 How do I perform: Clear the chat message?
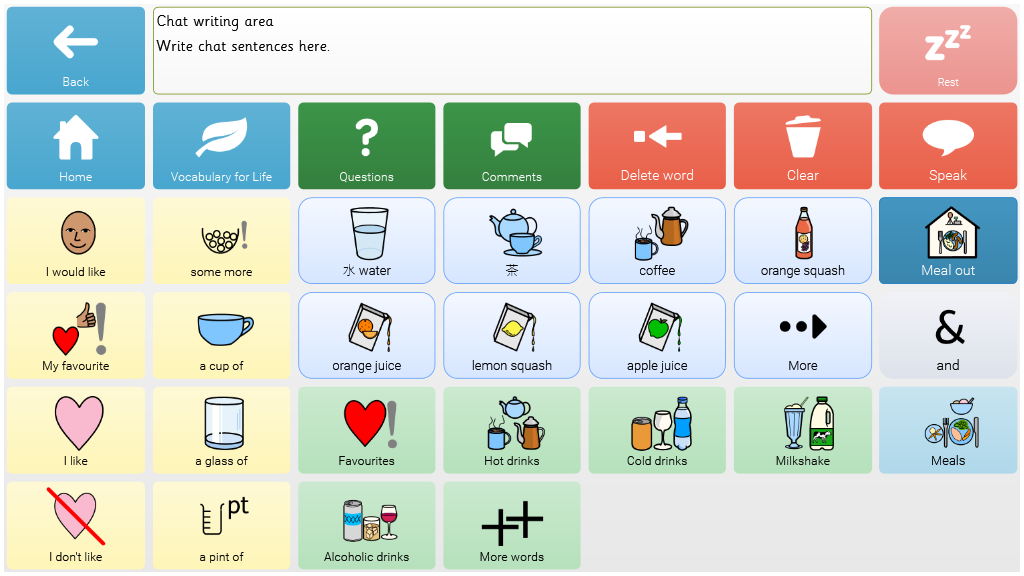pyautogui.click(x=802, y=146)
